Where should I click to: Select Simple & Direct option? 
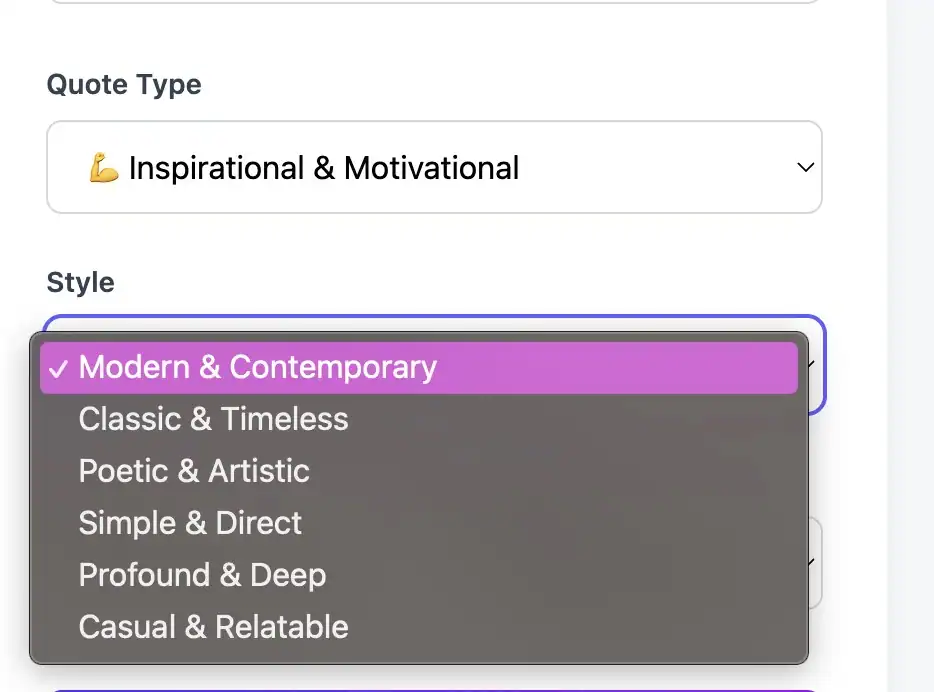(x=190, y=523)
